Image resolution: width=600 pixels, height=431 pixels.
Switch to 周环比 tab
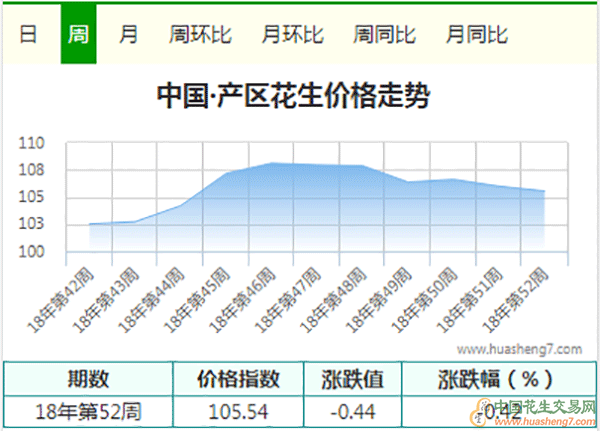tap(200, 34)
